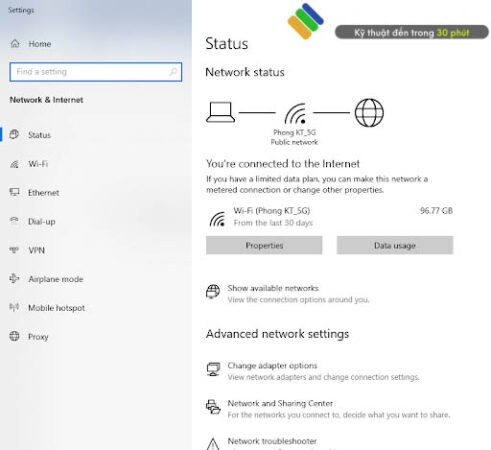The image size is (491, 450).
Task: Click the Change adapter options monitor icon
Action: coord(213,369)
